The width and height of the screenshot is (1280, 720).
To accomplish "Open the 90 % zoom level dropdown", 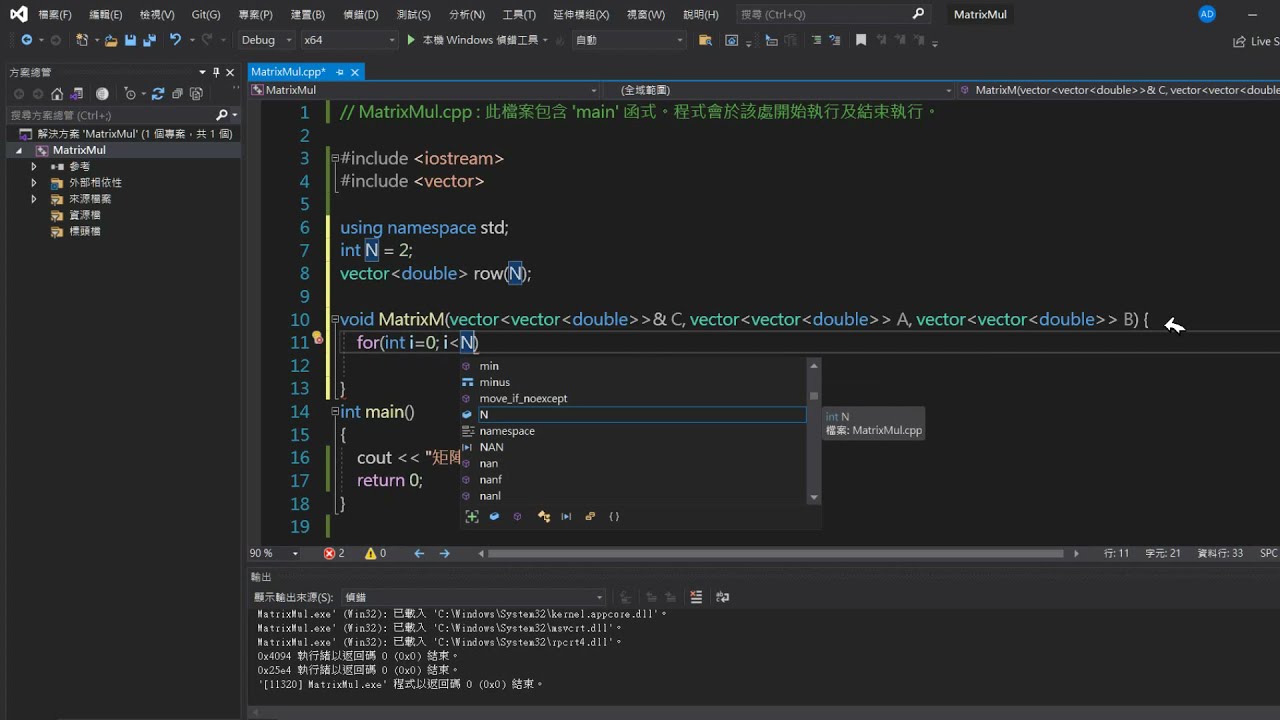I will click(274, 553).
